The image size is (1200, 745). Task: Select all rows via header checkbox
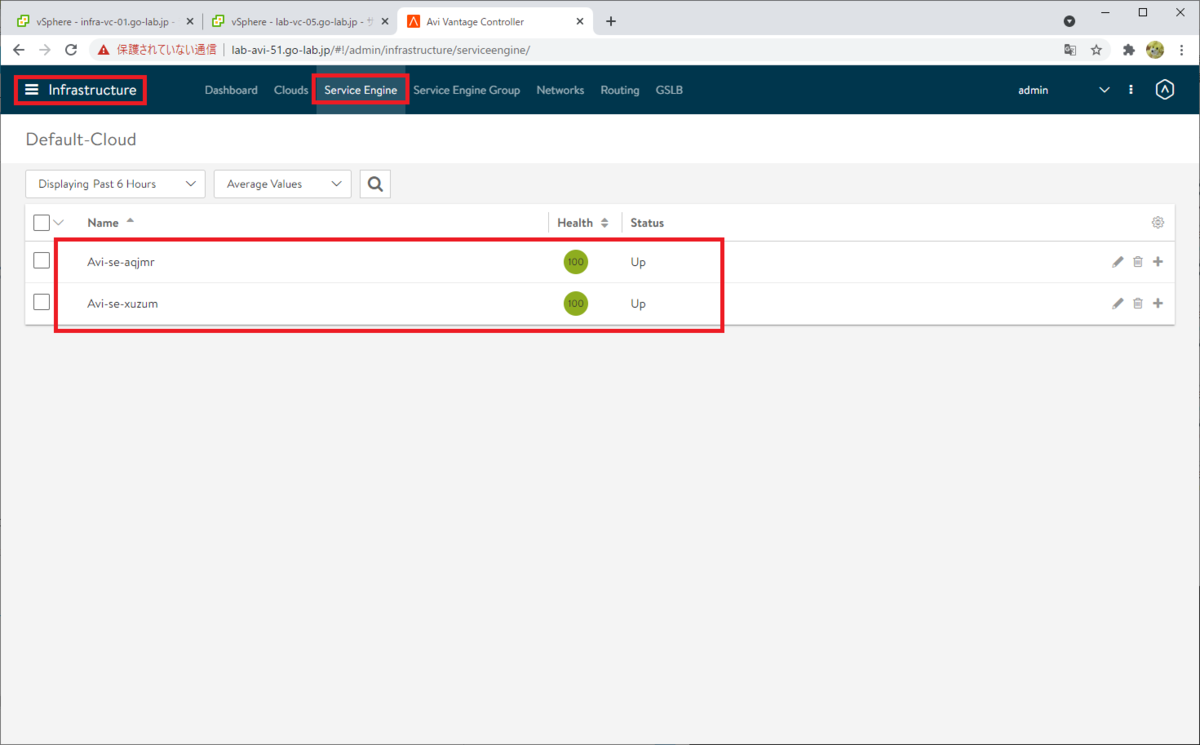(x=41, y=223)
